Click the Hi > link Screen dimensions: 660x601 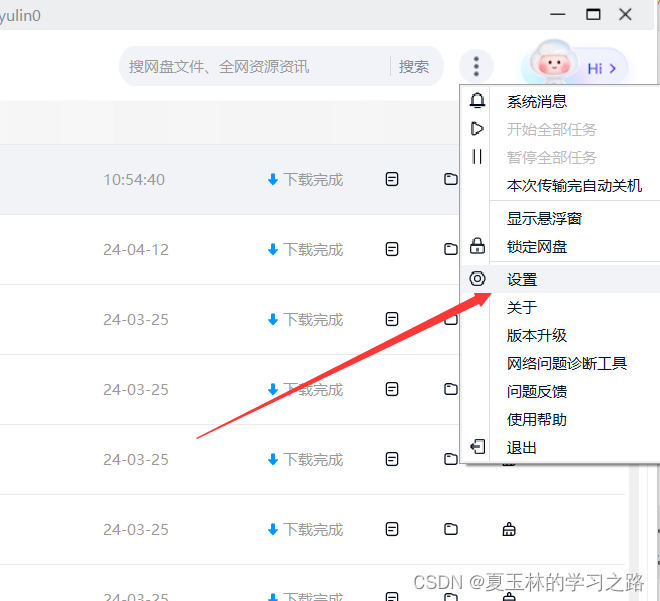[601, 69]
